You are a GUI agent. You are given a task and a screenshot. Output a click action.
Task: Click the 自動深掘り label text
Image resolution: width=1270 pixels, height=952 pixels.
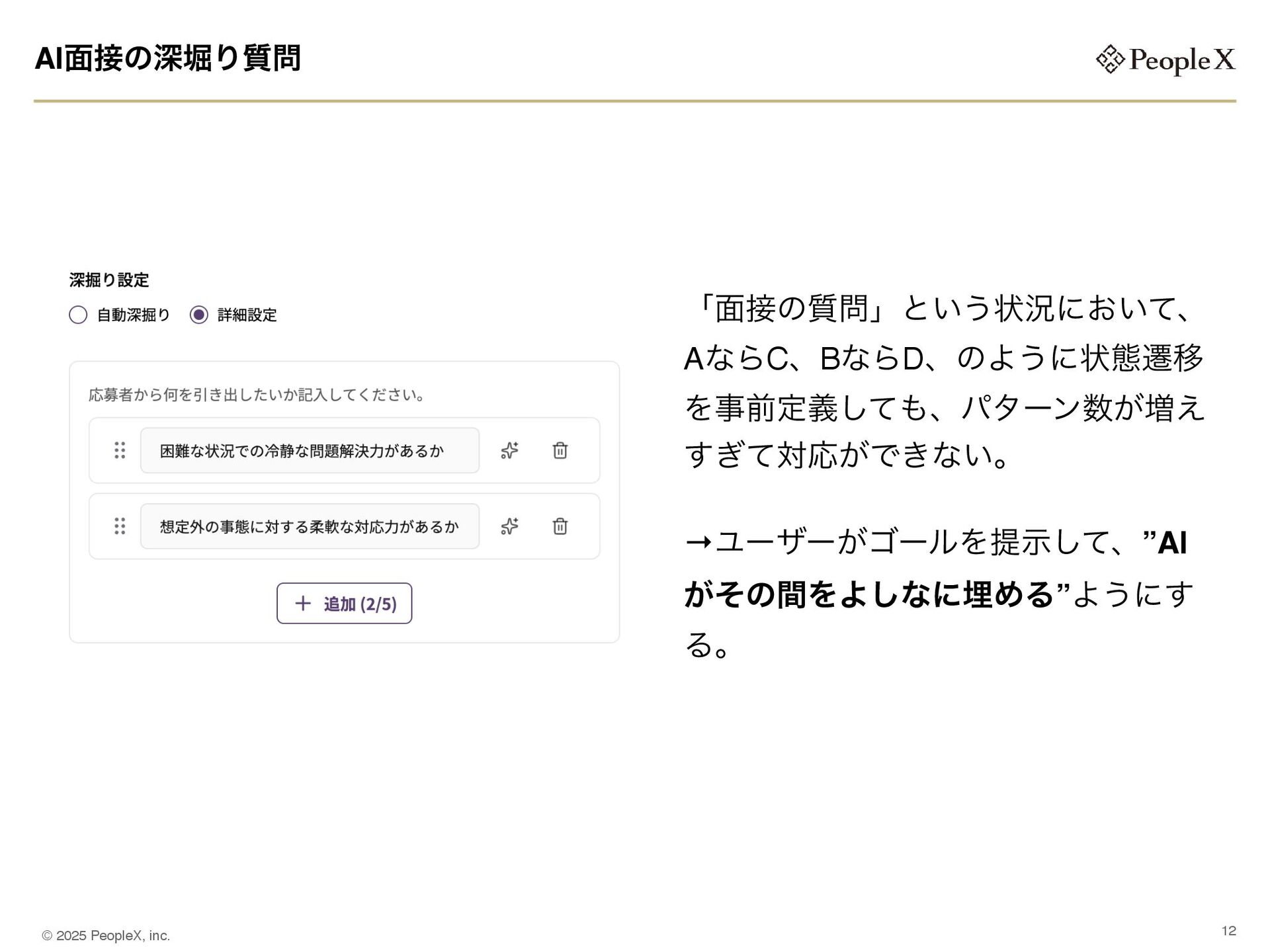coord(133,315)
